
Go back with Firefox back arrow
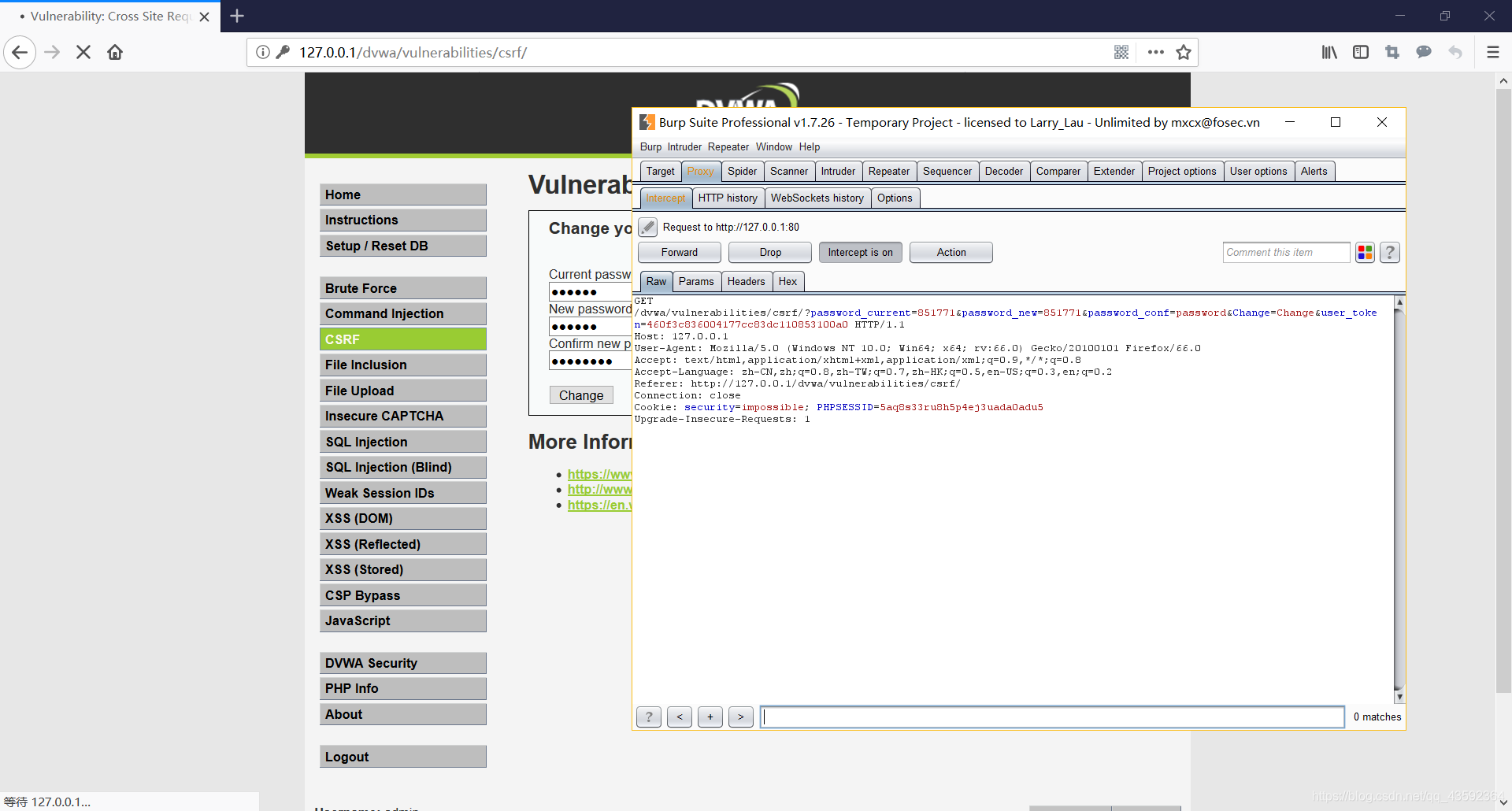click(20, 53)
